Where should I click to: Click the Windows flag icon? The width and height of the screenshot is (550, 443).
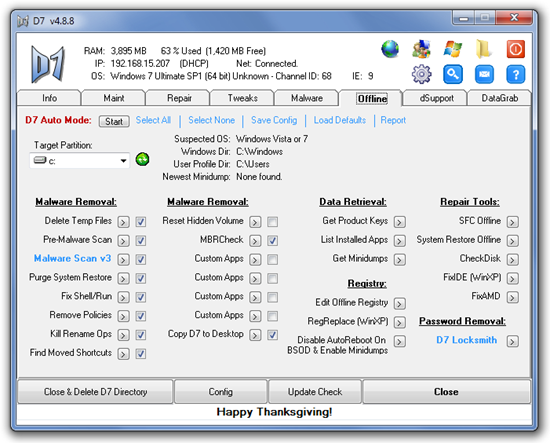[x=452, y=49]
